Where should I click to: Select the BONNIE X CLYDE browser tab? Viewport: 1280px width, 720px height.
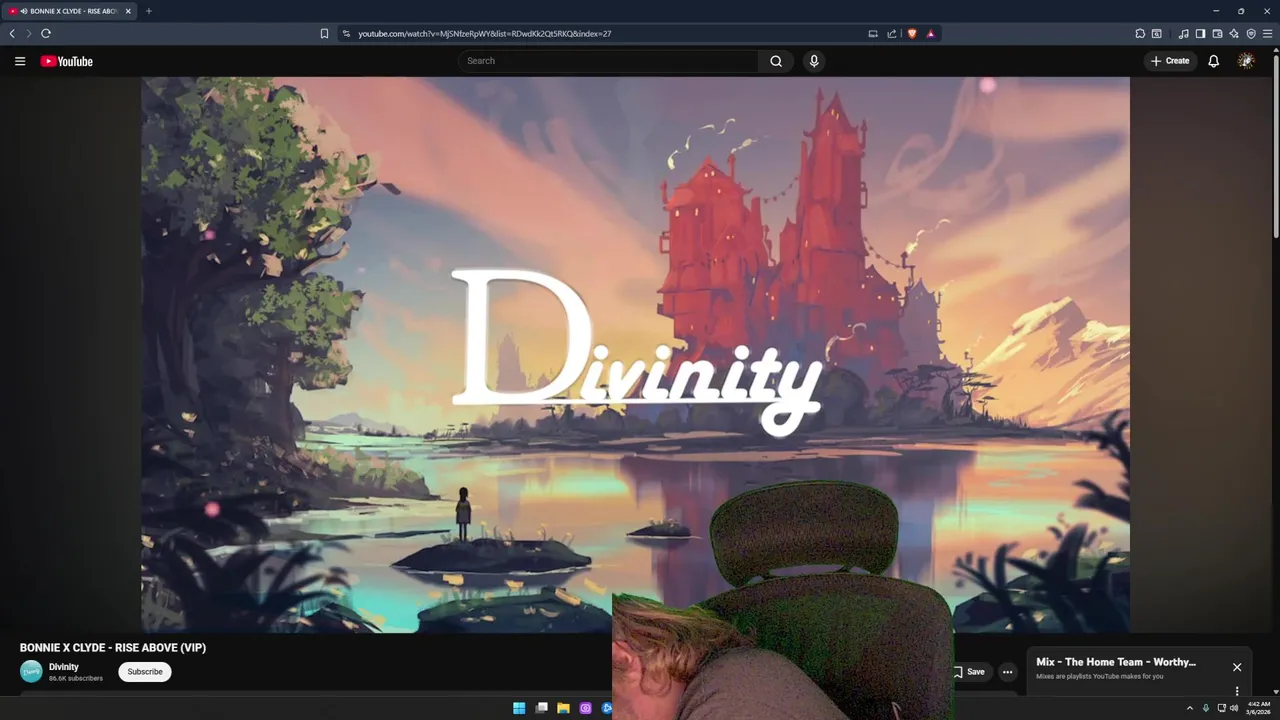[x=70, y=11]
